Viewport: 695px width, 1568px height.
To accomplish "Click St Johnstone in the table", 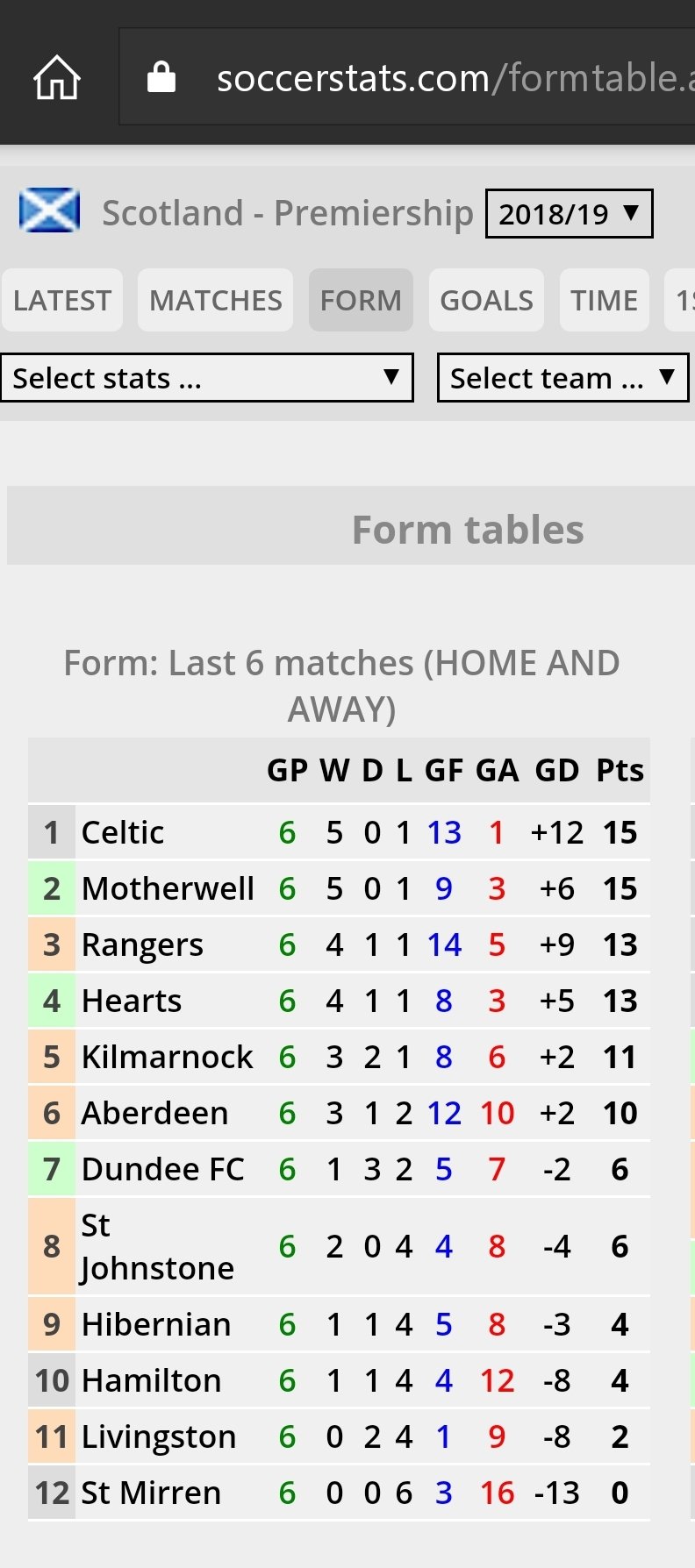I will [x=158, y=1246].
